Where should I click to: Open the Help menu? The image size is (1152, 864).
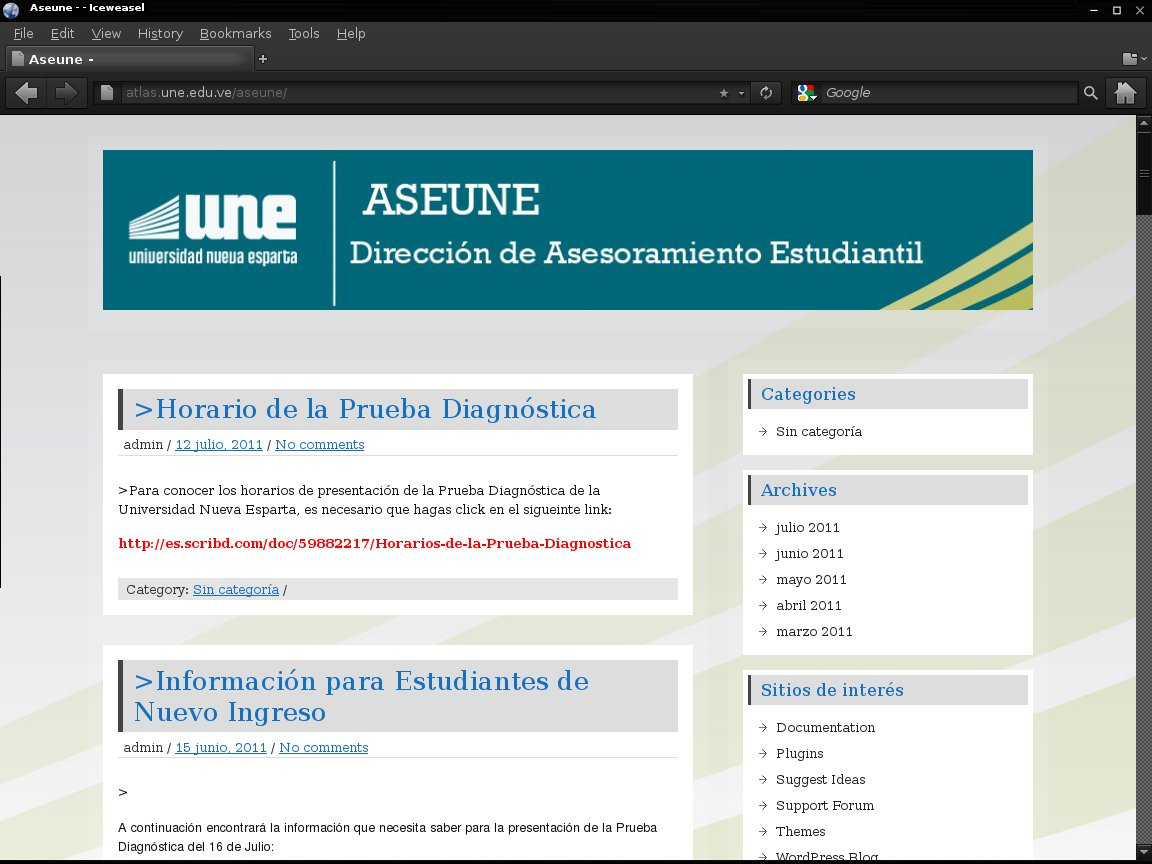point(350,33)
